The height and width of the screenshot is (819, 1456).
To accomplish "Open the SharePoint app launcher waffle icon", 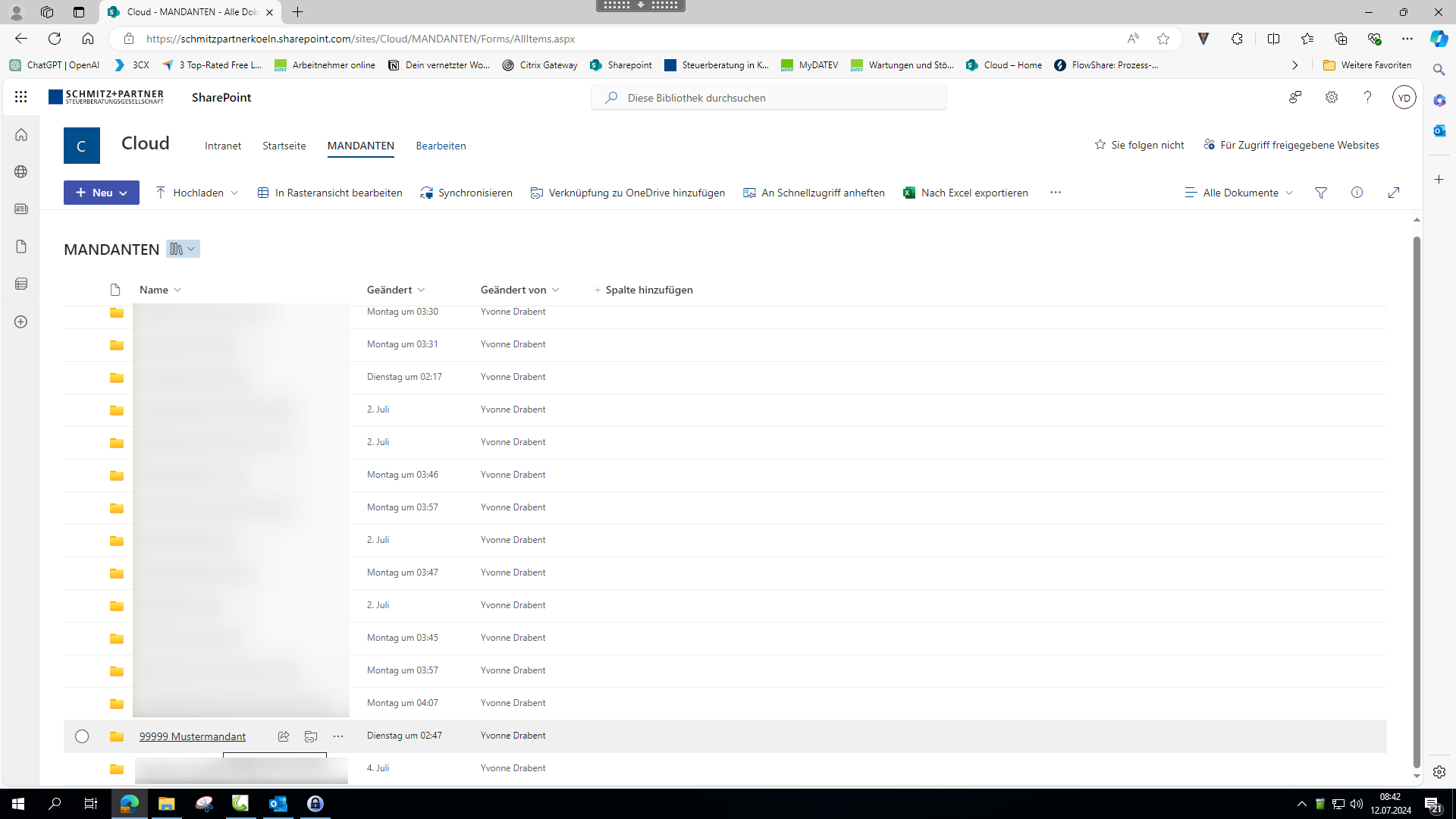I will click(x=20, y=97).
